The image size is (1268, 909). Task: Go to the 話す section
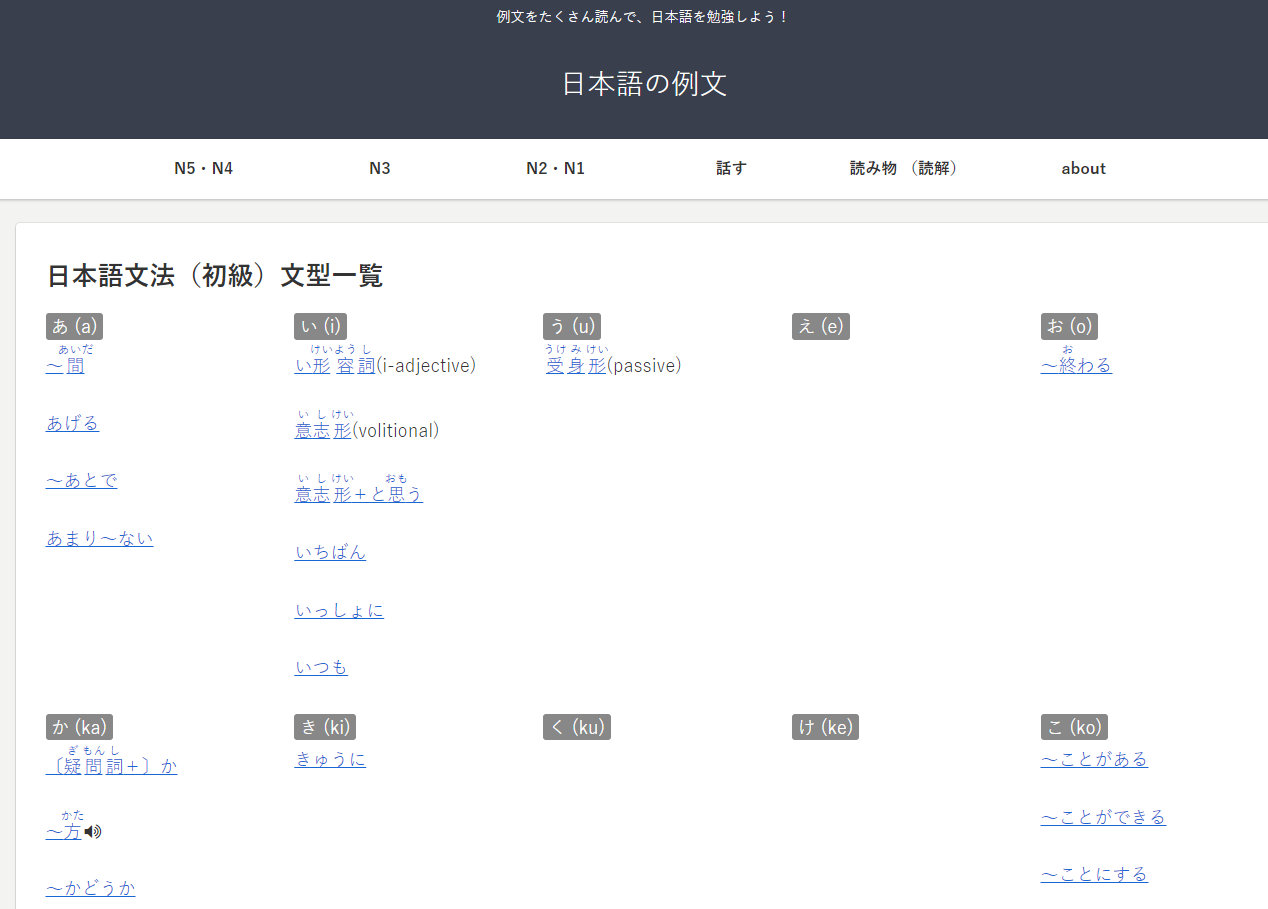click(x=731, y=168)
